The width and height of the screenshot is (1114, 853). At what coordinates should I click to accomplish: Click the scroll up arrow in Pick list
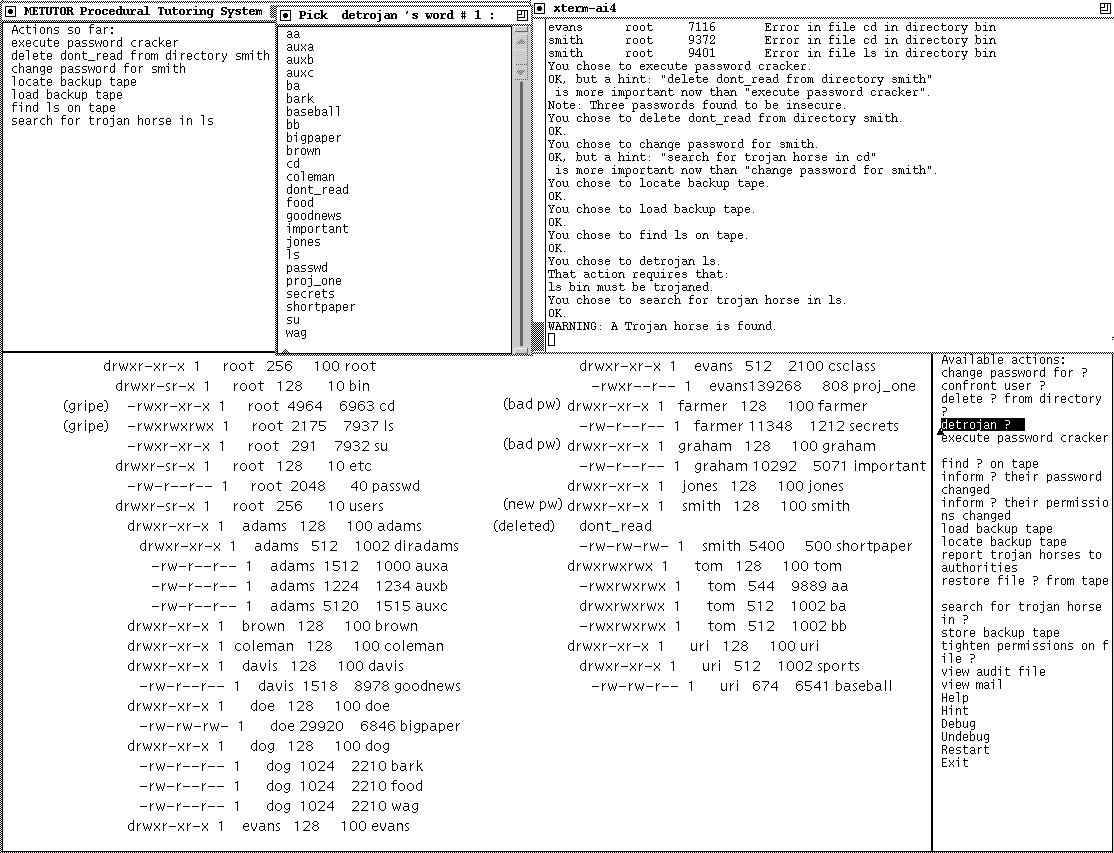(521, 42)
